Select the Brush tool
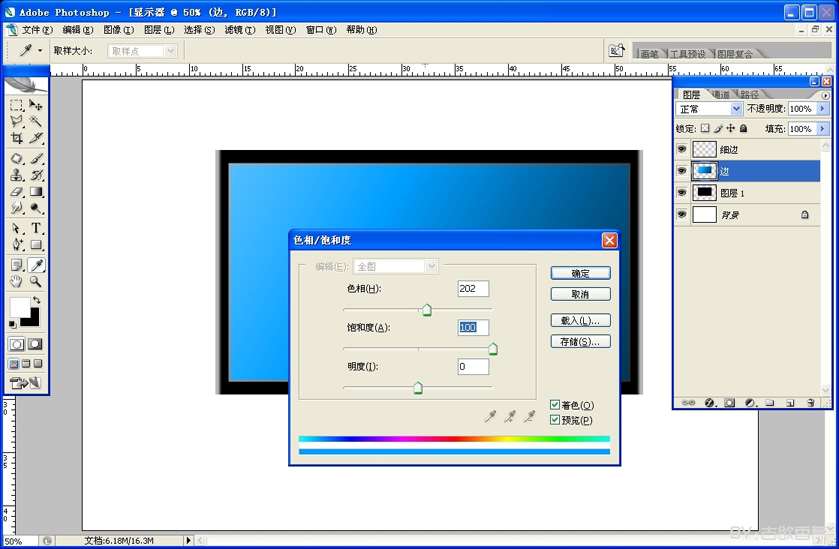The width and height of the screenshot is (839, 549). pos(36,158)
